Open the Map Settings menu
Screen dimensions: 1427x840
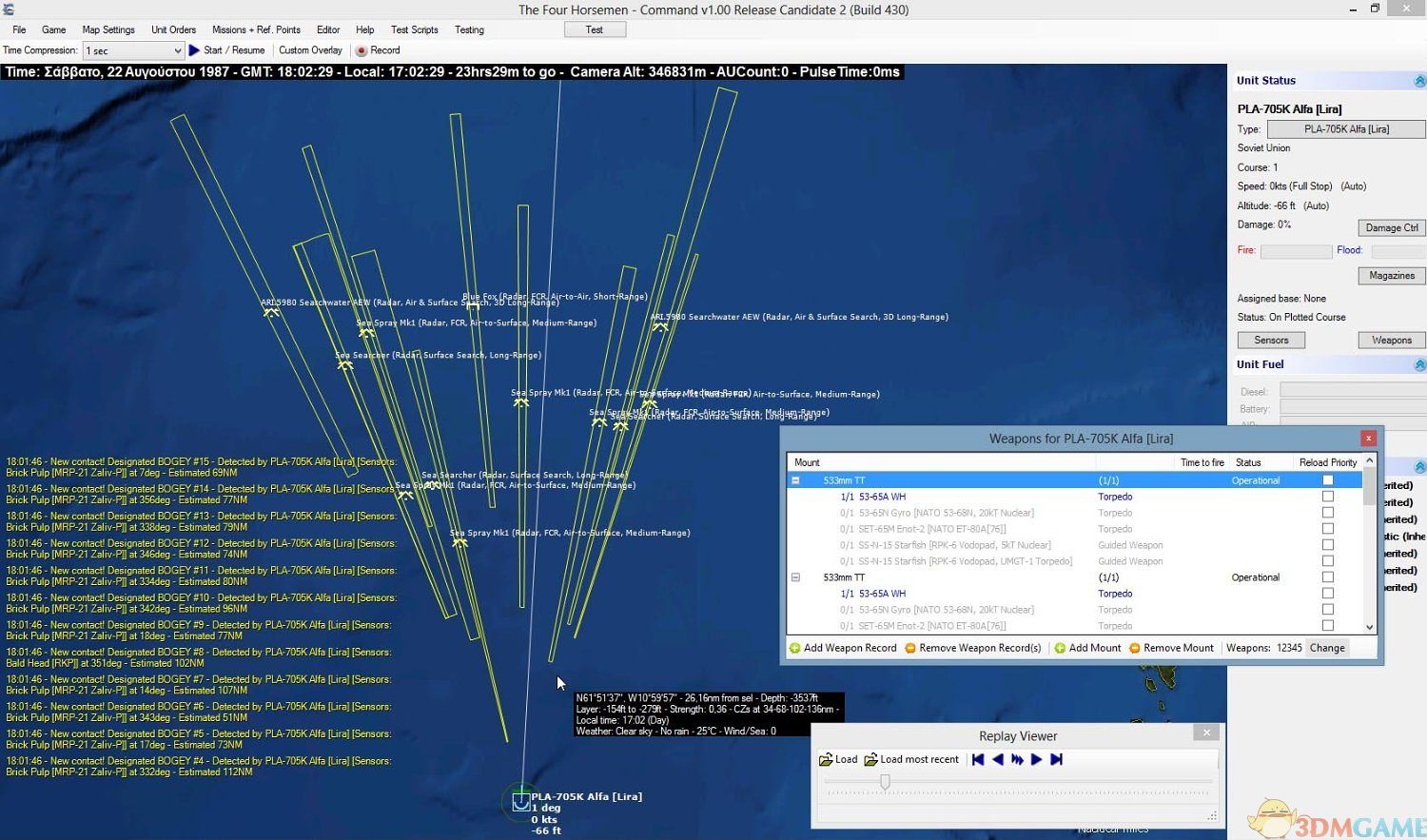108,29
